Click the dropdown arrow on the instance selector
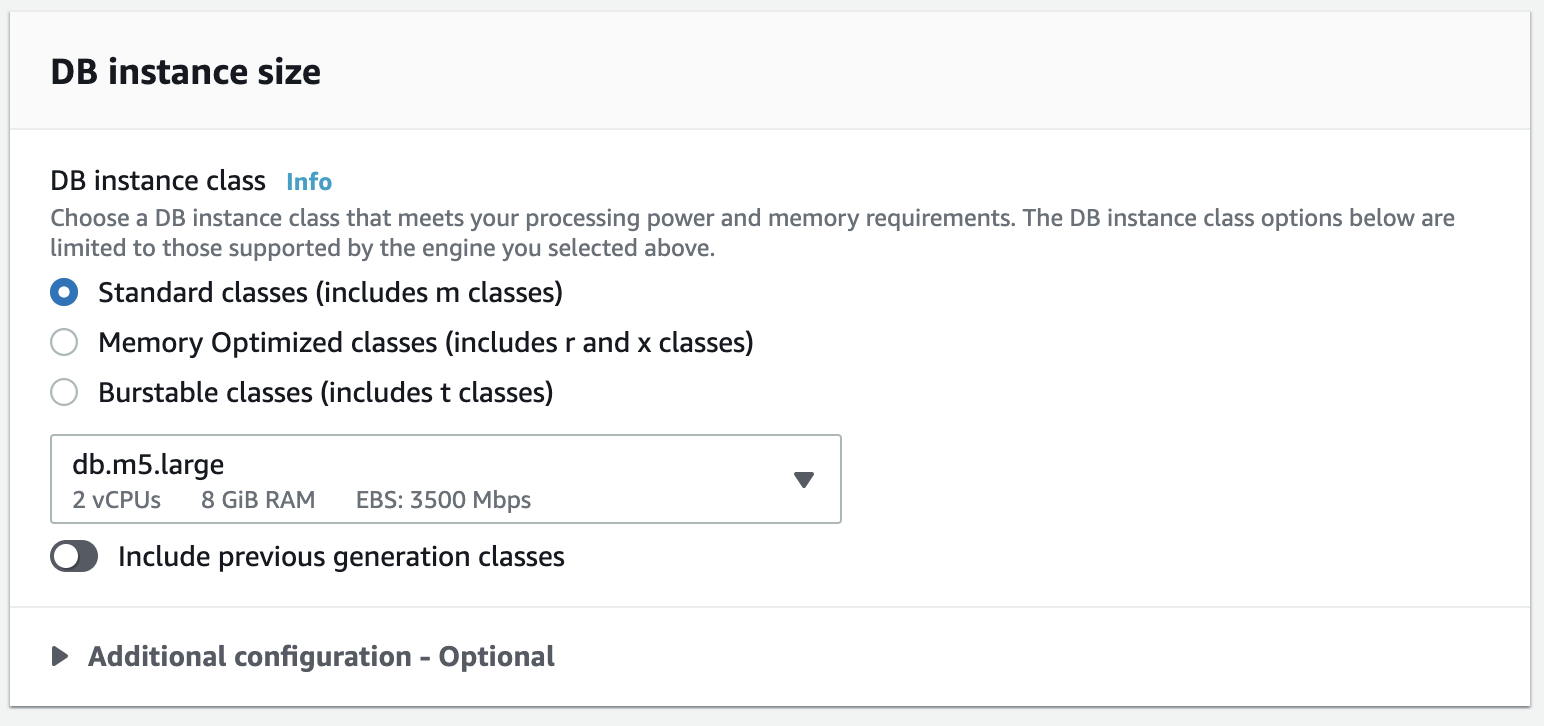Viewport: 1544px width, 726px height. (x=804, y=480)
